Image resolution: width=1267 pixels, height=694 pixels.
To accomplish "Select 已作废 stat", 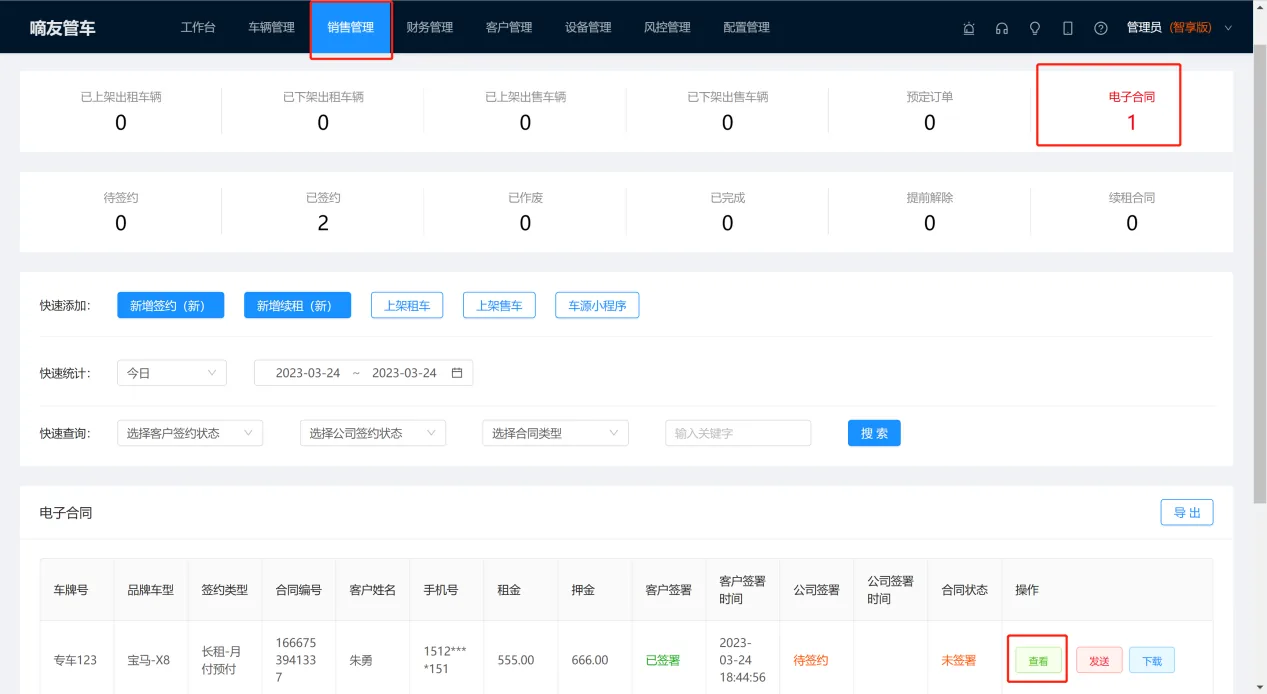I will click(x=525, y=211).
